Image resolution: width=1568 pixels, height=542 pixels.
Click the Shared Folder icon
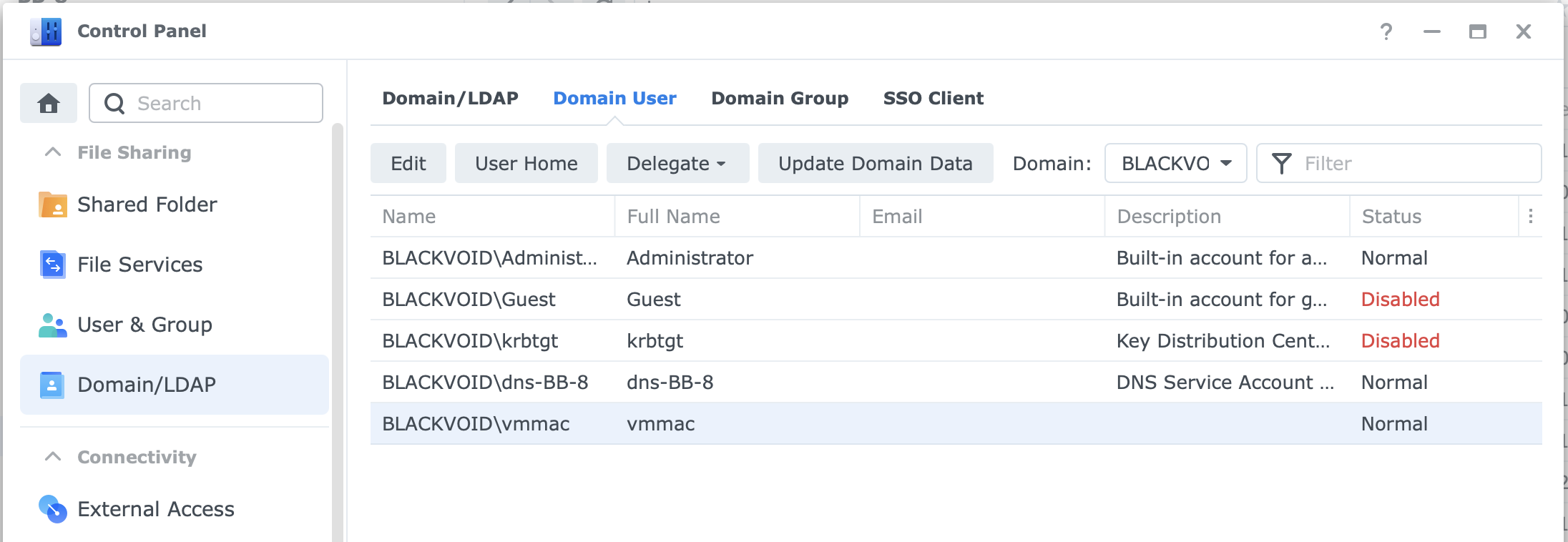[52, 205]
